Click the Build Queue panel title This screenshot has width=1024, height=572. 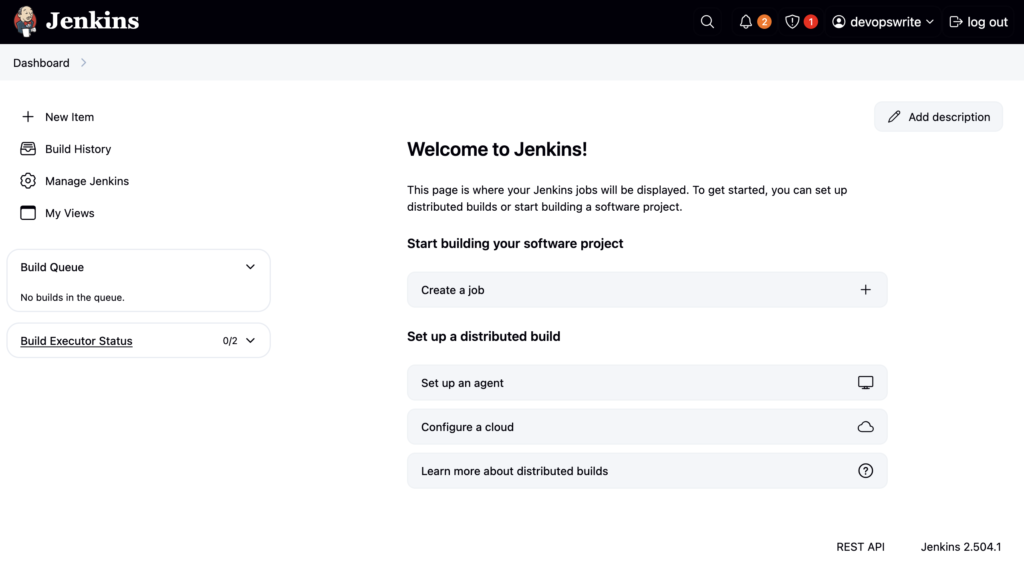(x=52, y=267)
